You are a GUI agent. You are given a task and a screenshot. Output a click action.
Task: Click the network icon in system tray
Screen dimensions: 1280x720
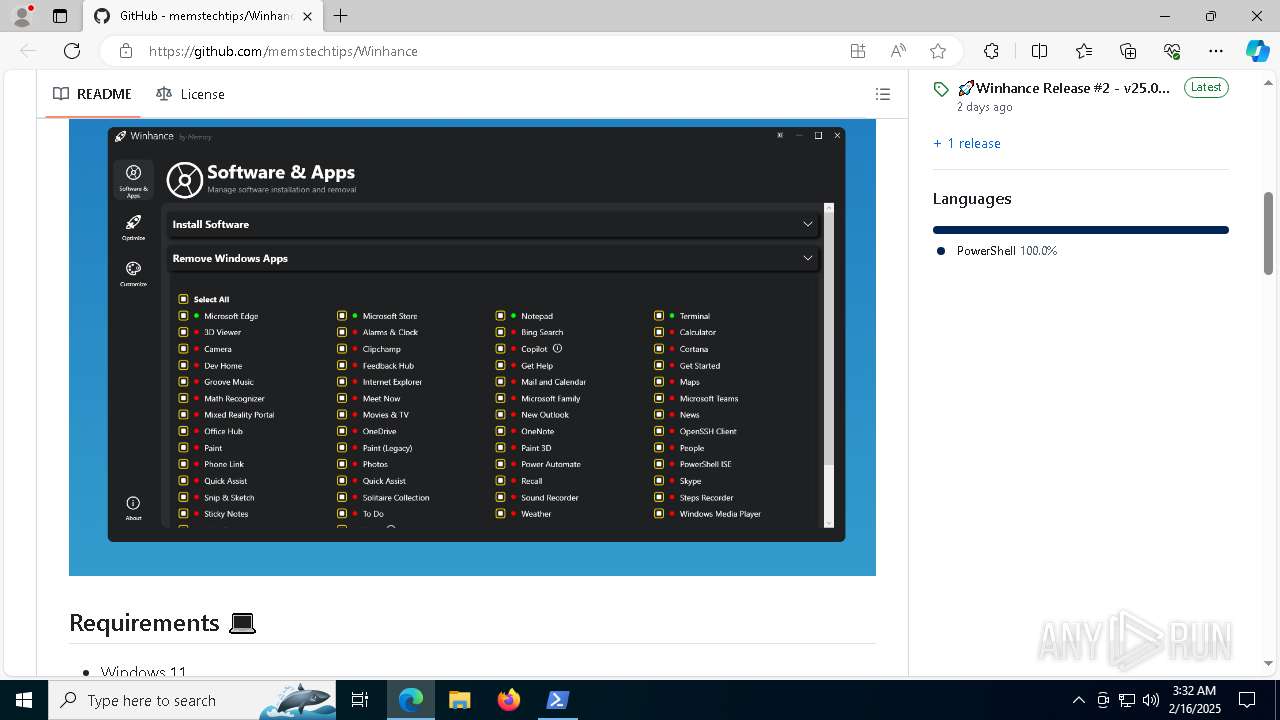click(1127, 700)
